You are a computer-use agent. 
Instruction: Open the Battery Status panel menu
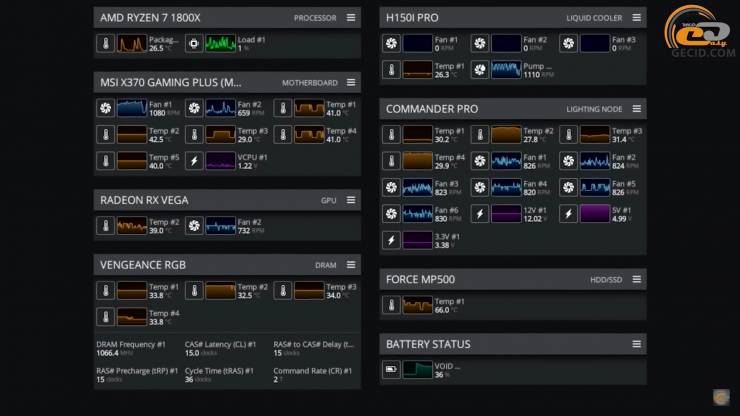636,344
